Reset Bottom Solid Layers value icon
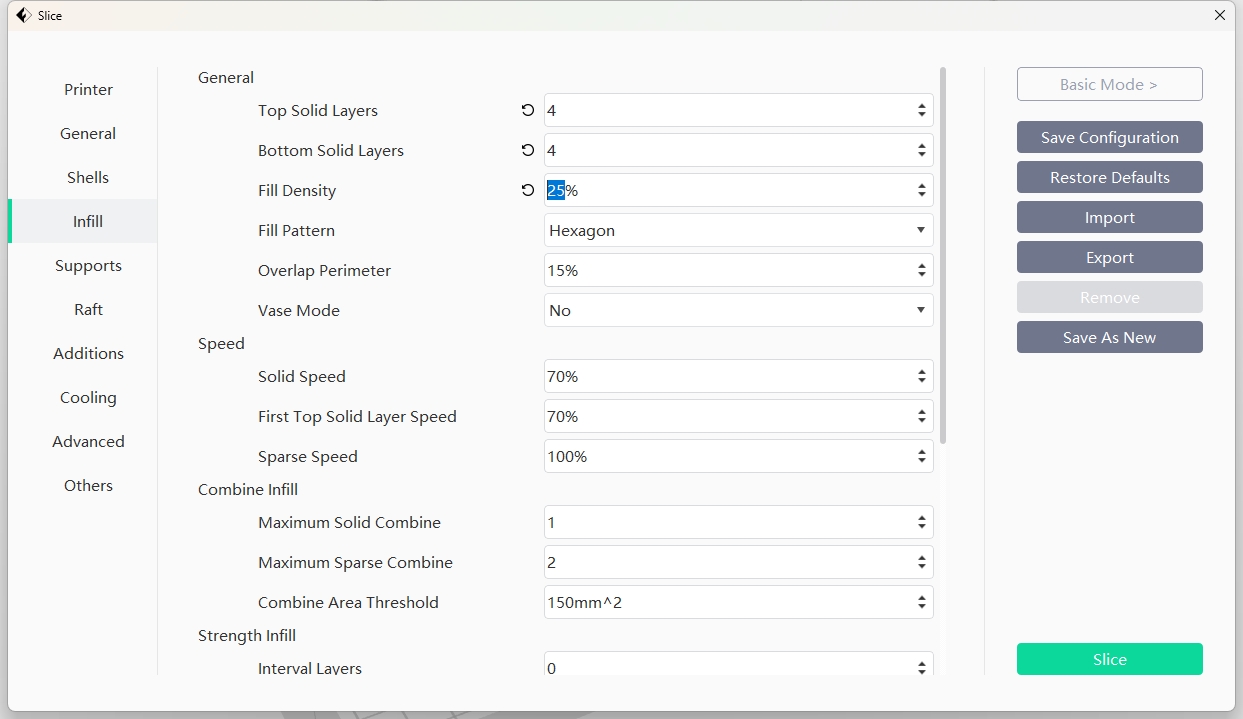The height and width of the screenshot is (719, 1243). [x=528, y=150]
